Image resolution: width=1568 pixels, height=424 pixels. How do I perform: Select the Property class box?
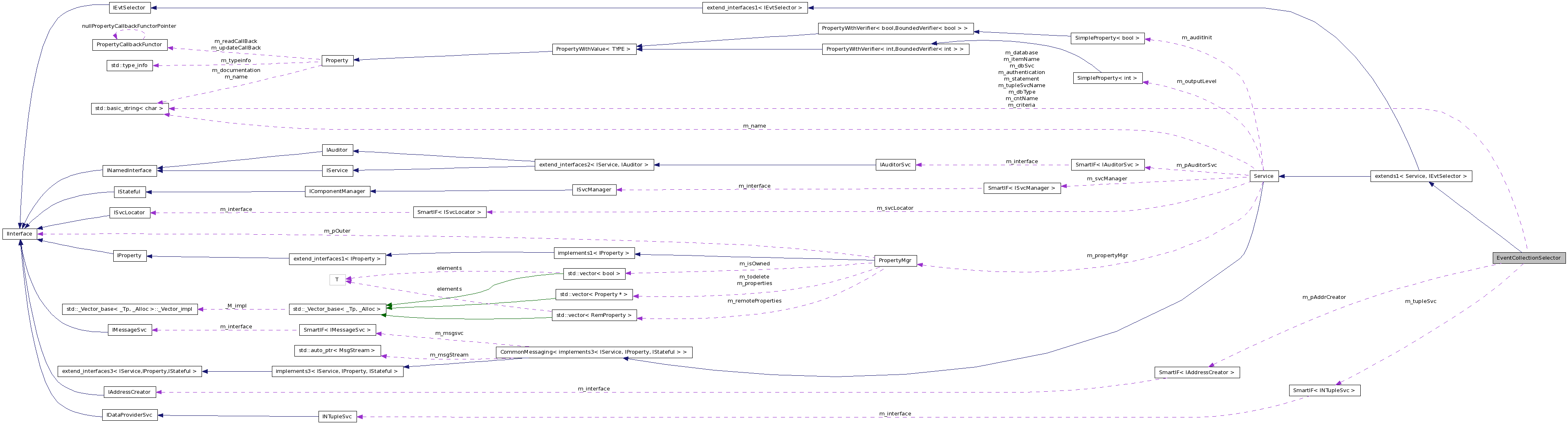pyautogui.click(x=336, y=60)
